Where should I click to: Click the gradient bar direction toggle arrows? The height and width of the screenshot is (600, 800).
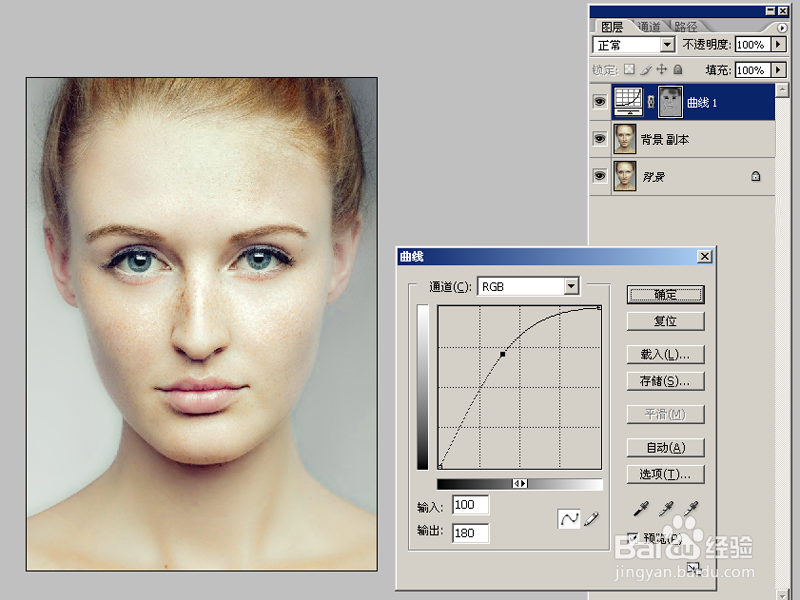click(520, 483)
